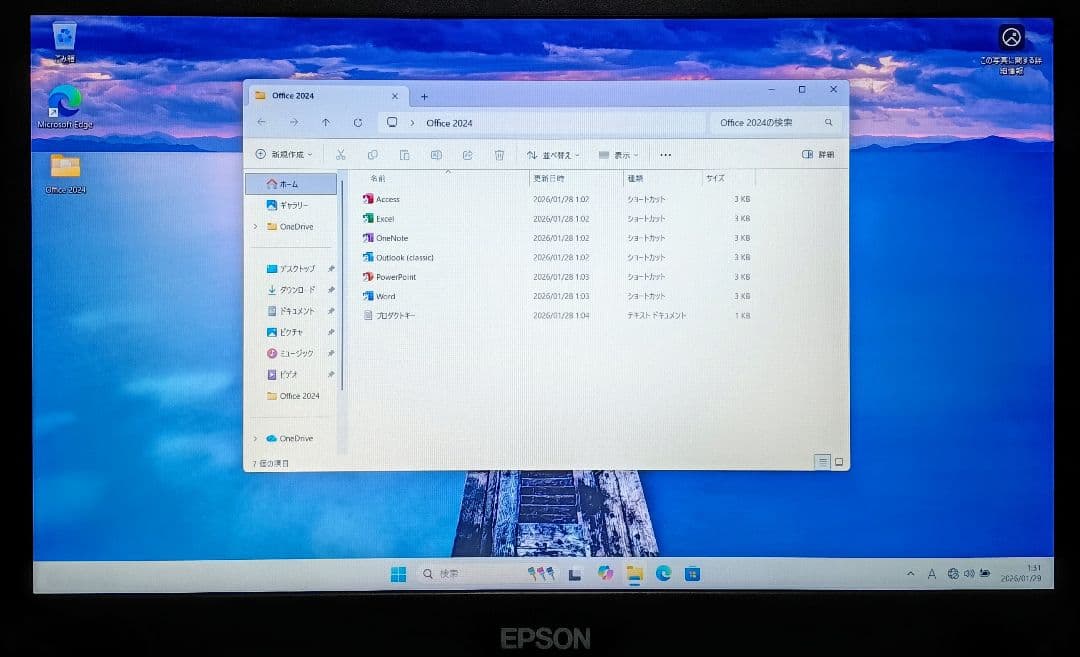Switch to large thumbnail view at bottom right
This screenshot has width=1080, height=657.
point(838,461)
